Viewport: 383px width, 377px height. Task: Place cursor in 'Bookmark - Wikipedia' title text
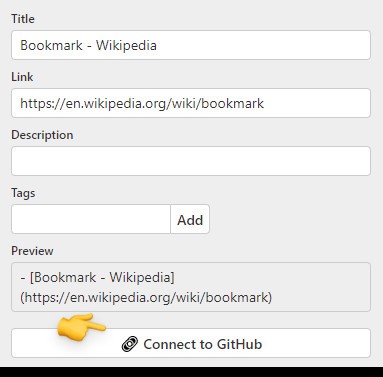[x=88, y=45]
